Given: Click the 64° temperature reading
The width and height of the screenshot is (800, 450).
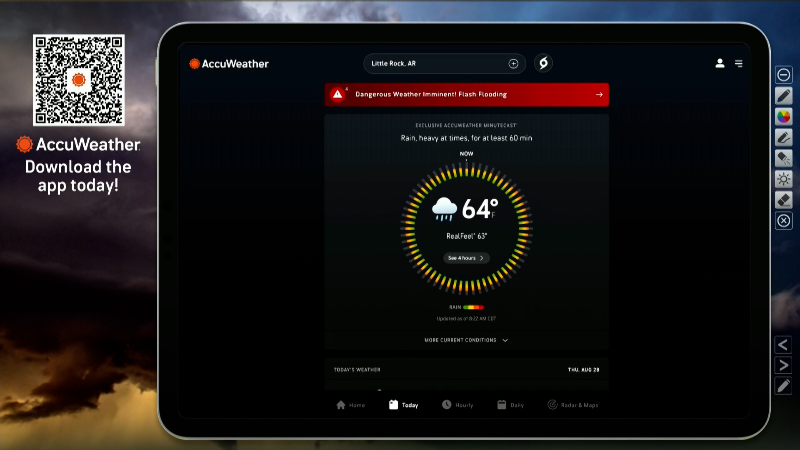Looking at the screenshot, I should (x=480, y=209).
